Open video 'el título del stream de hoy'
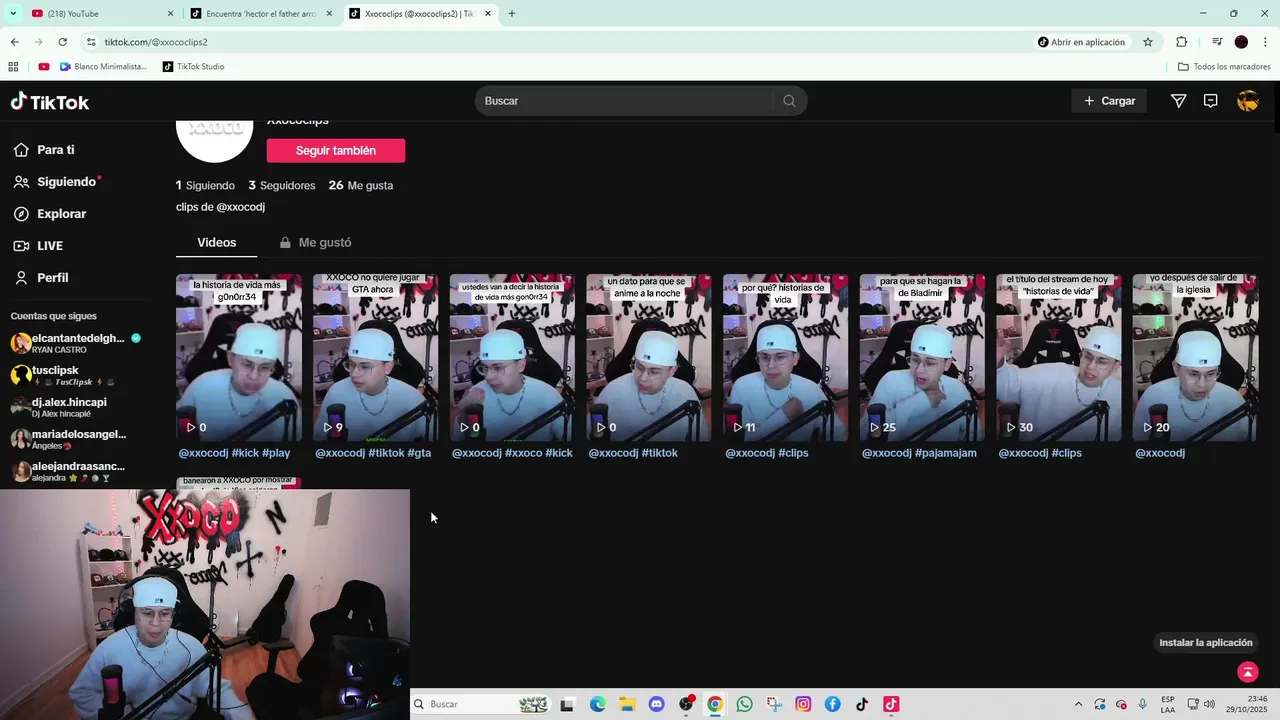Screen dimensions: 1280x720 [1058, 358]
